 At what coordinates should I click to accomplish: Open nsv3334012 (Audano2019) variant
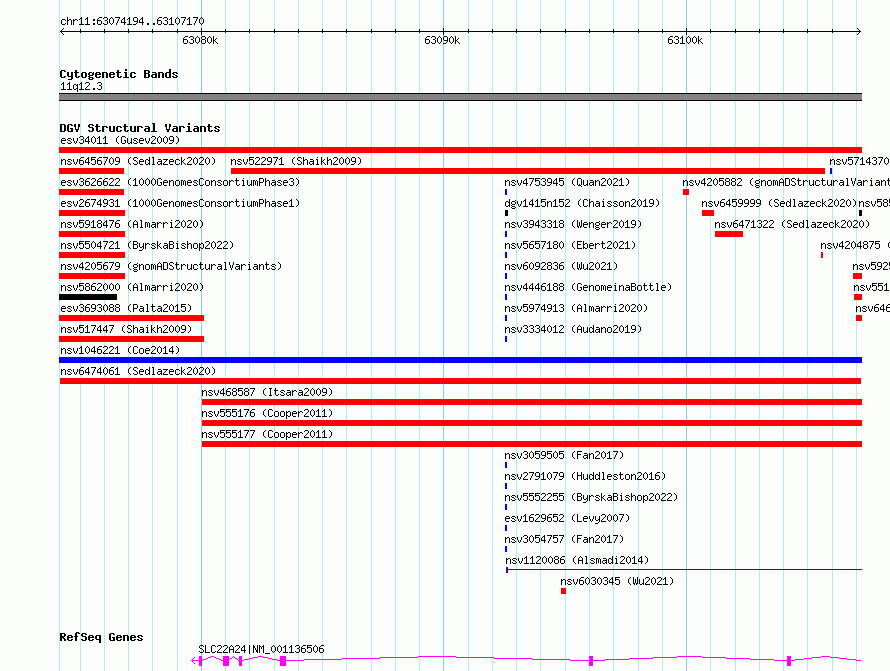pyautogui.click(x=573, y=329)
